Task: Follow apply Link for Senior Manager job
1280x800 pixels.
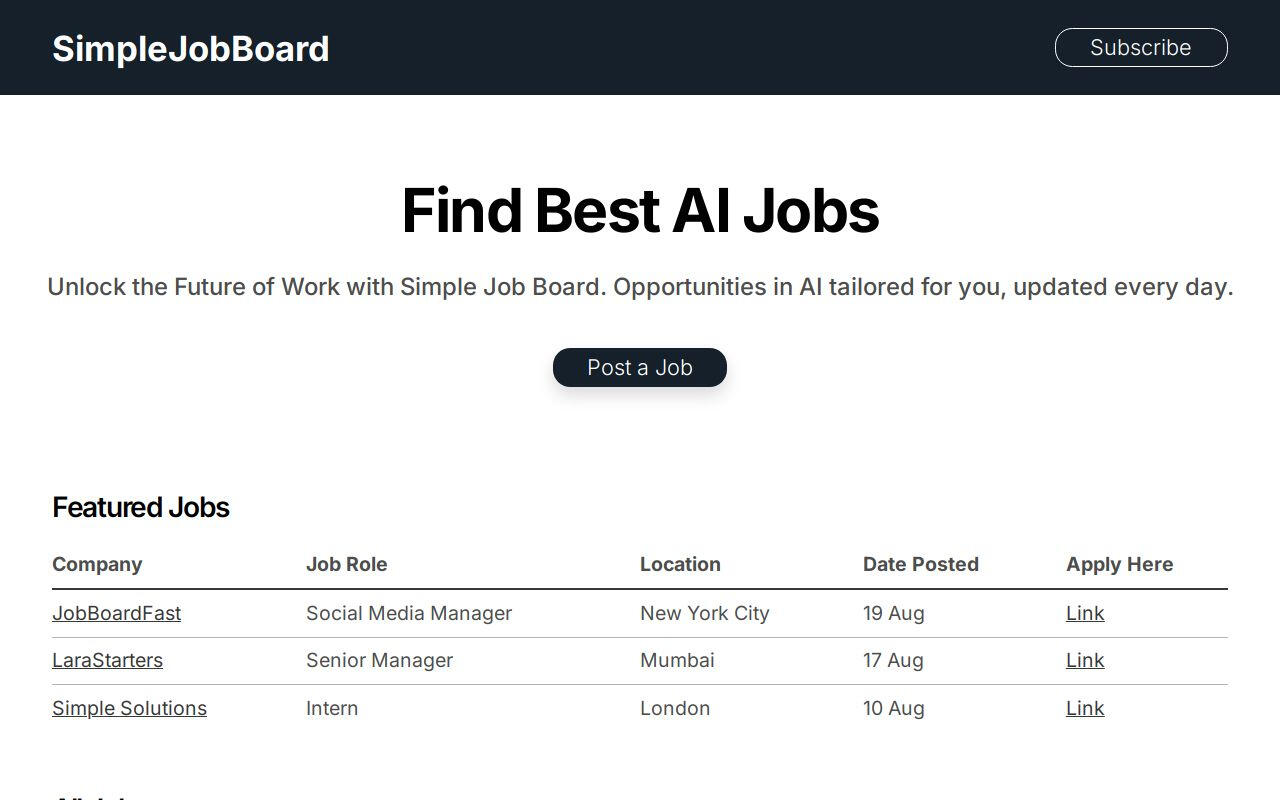Action: [1085, 660]
